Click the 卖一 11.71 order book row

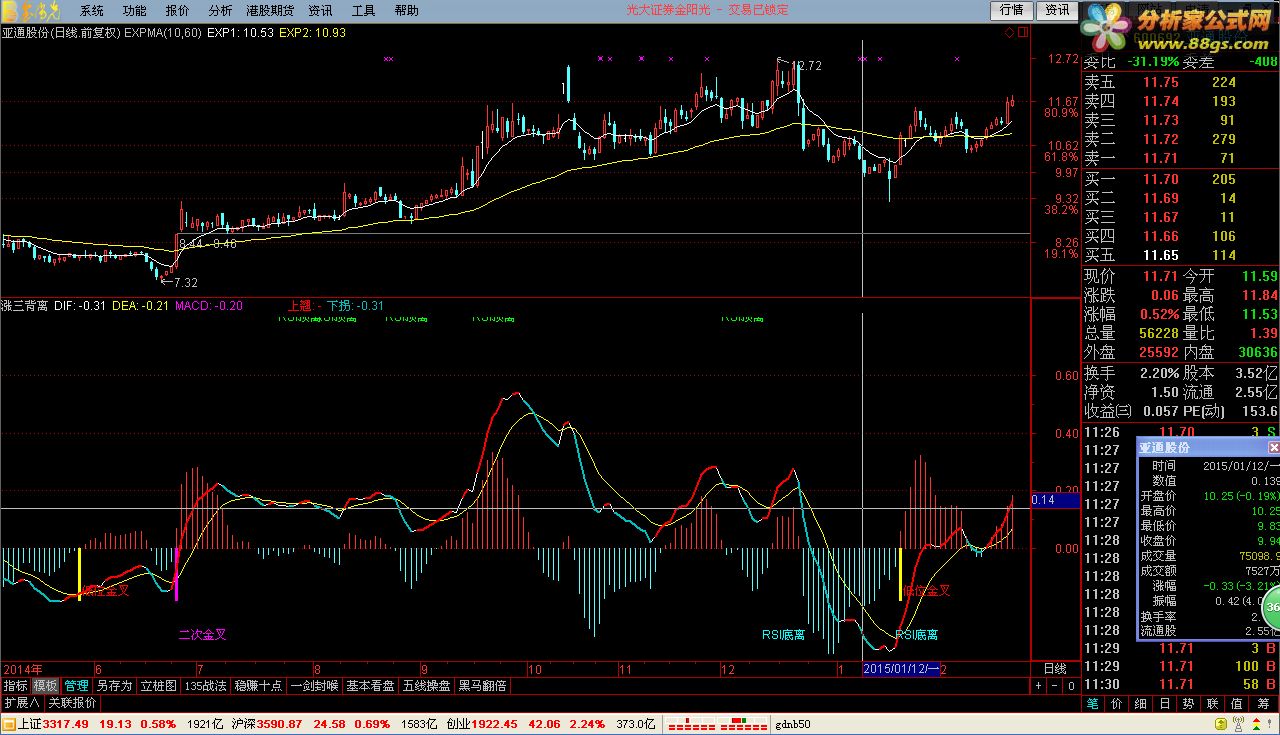[1181, 158]
